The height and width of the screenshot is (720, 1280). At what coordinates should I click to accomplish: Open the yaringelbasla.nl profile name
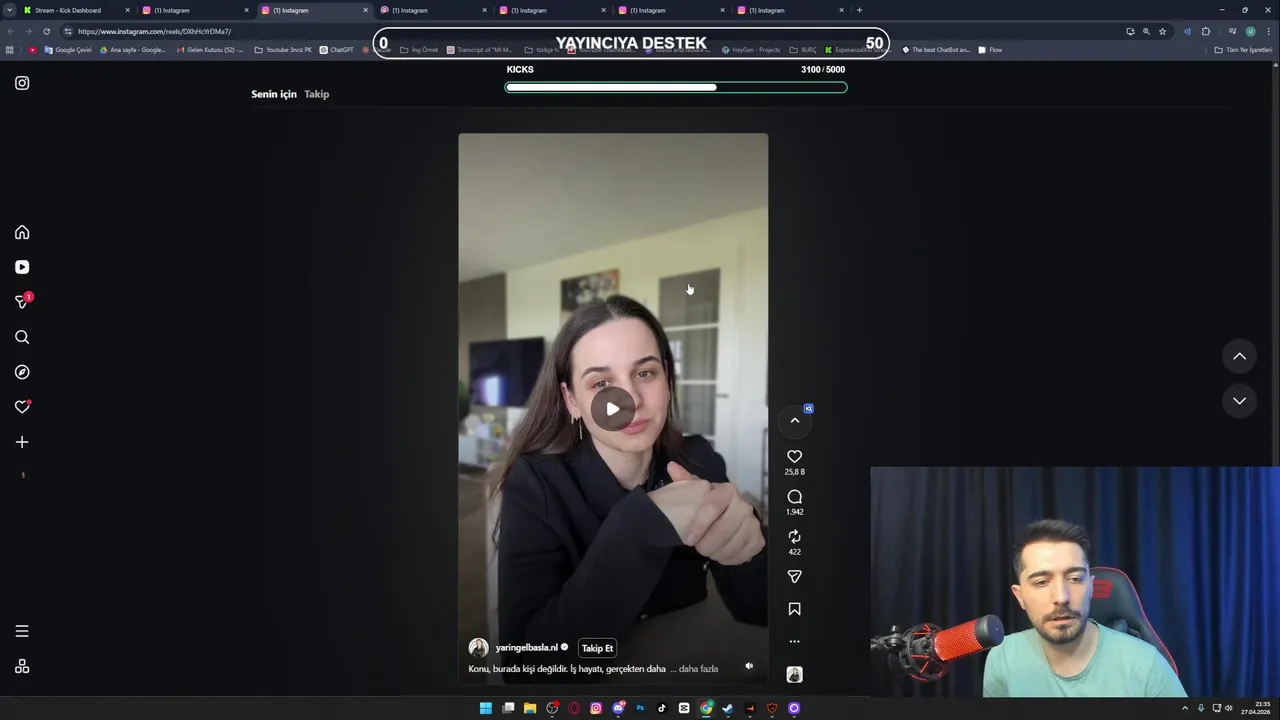526,648
